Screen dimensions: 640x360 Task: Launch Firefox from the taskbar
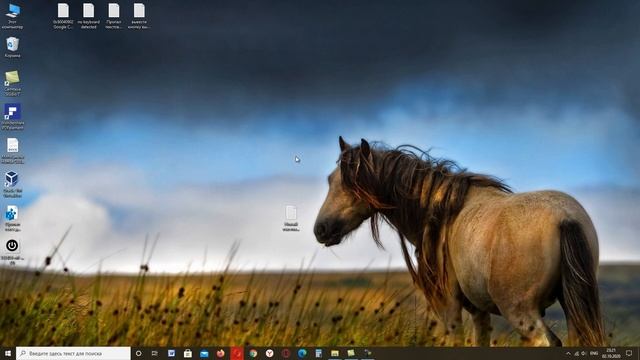[x=220, y=353]
